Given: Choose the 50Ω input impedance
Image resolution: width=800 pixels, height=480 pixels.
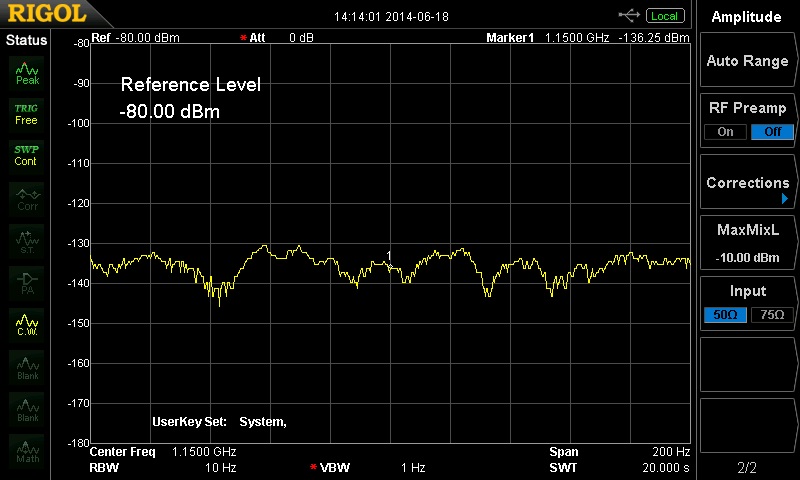Looking at the screenshot, I should [725, 315].
